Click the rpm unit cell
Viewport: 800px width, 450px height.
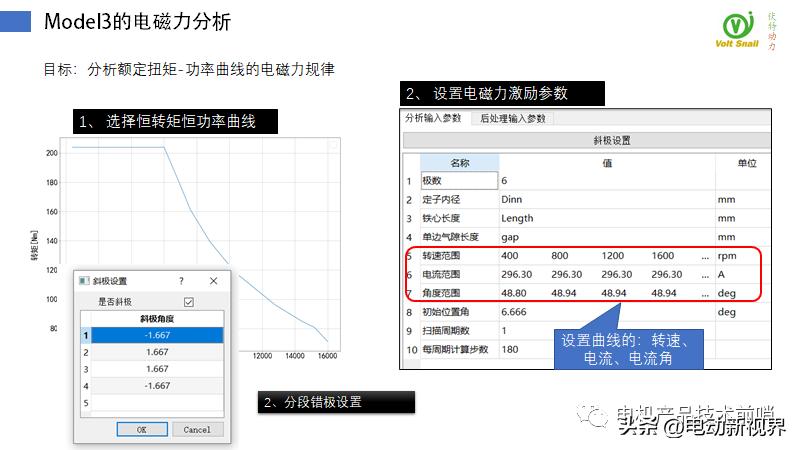pyautogui.click(x=727, y=256)
